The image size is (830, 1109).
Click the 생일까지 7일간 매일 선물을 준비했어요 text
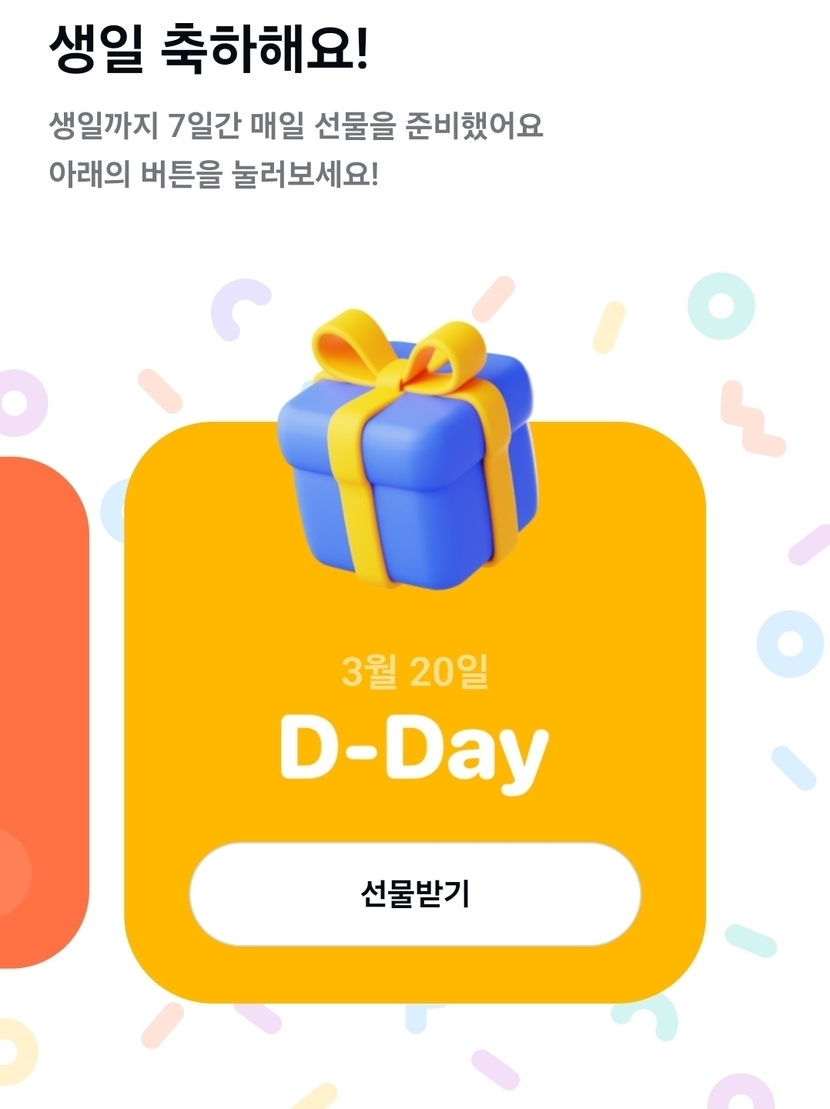pyautogui.click(x=296, y=126)
